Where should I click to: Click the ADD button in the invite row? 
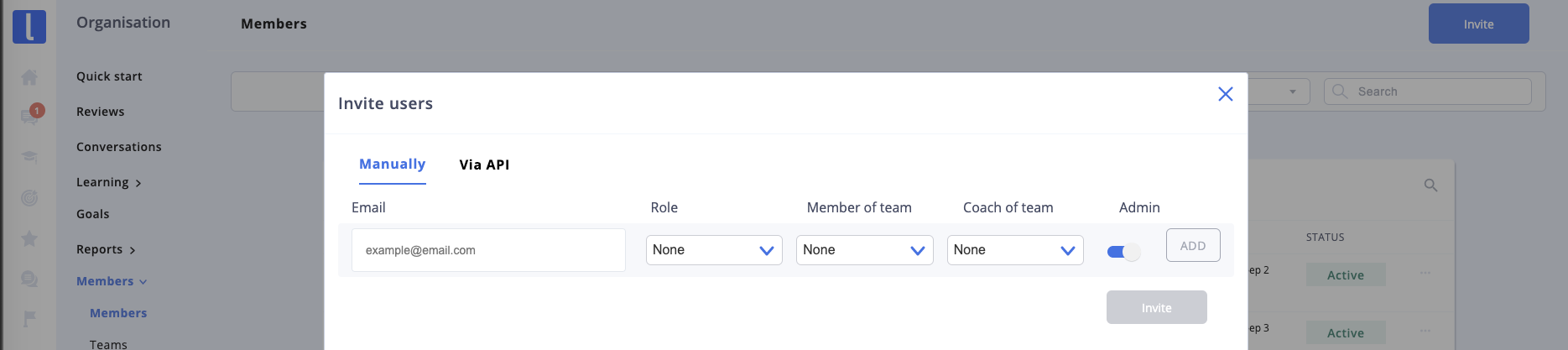click(x=1192, y=246)
